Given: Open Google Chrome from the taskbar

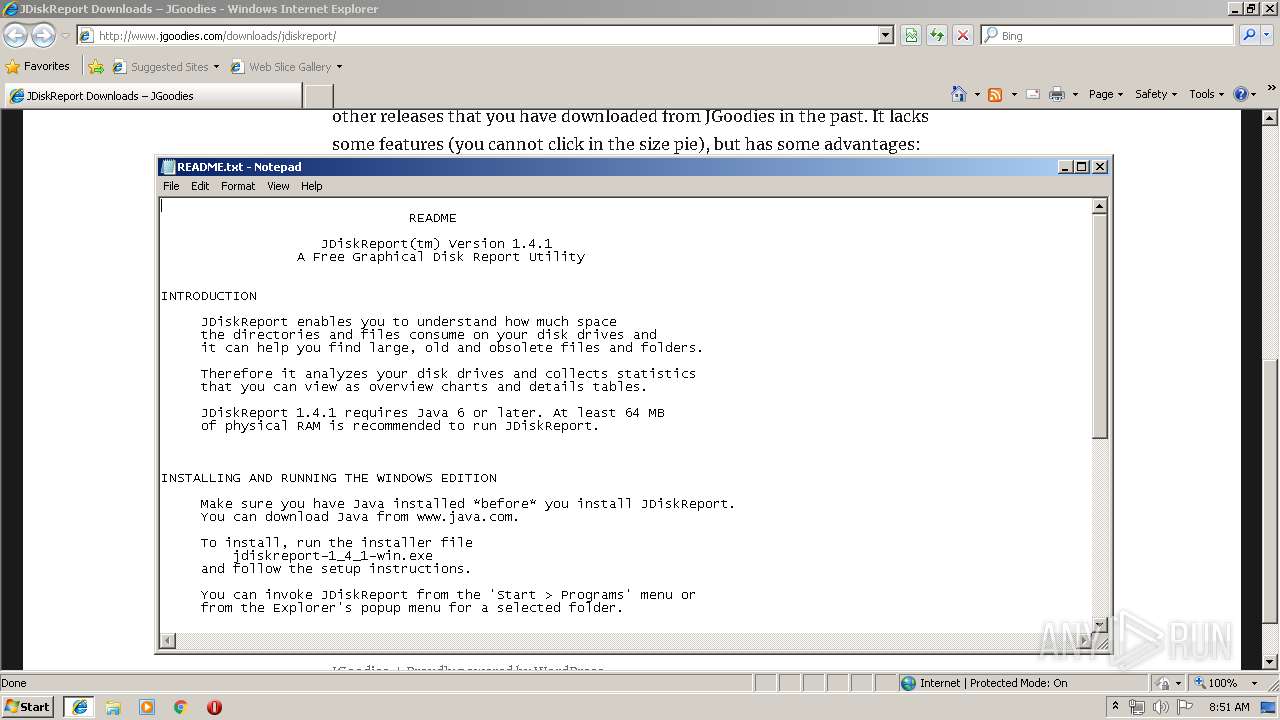Looking at the screenshot, I should tap(181, 707).
